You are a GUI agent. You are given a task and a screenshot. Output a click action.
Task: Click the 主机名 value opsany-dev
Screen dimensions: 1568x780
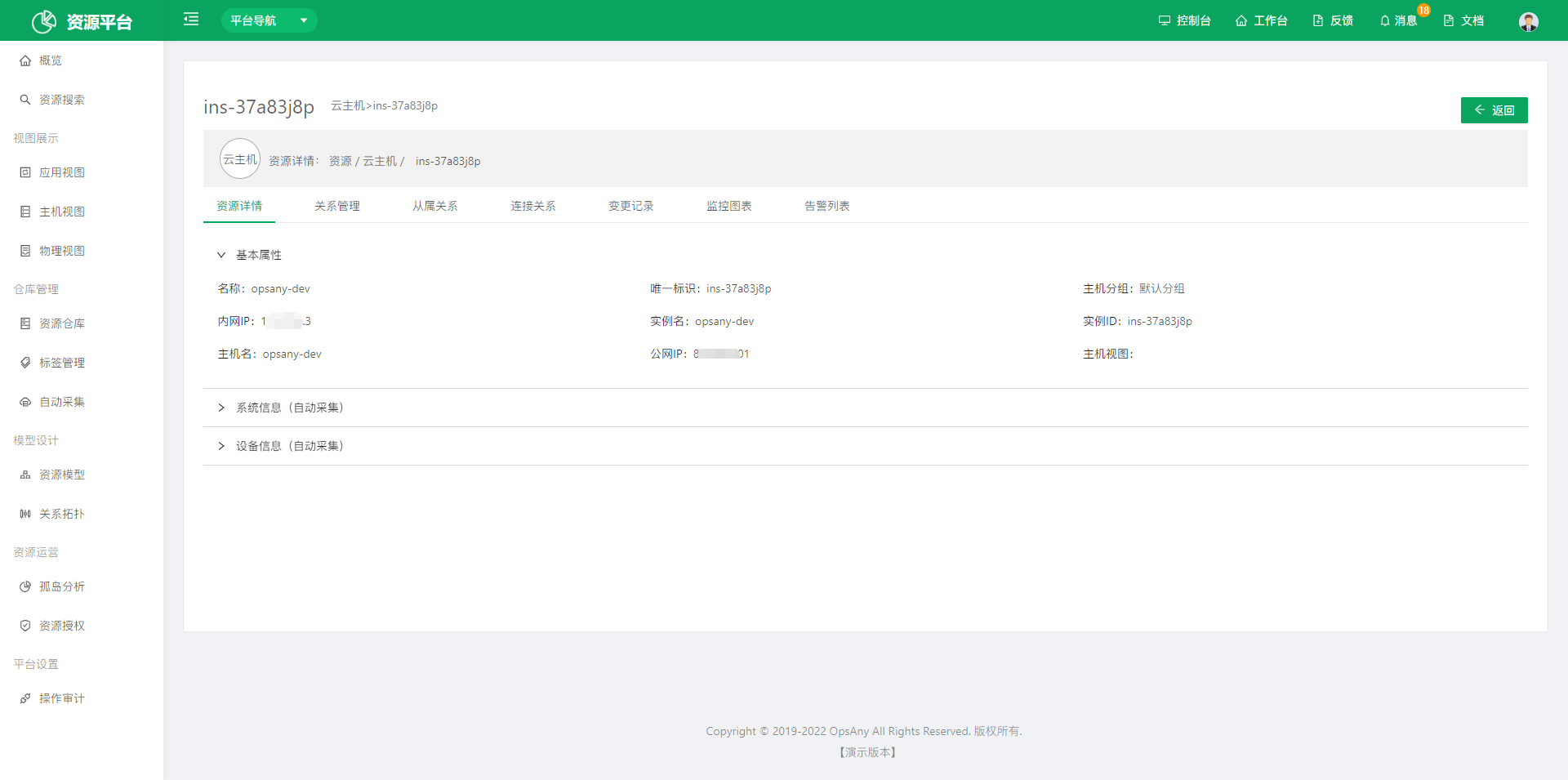click(x=292, y=354)
